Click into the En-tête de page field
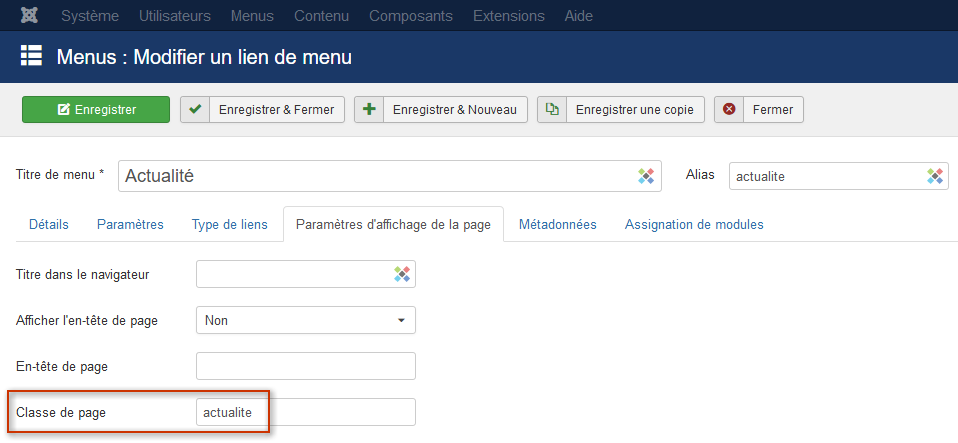This screenshot has width=958, height=443. tap(305, 366)
